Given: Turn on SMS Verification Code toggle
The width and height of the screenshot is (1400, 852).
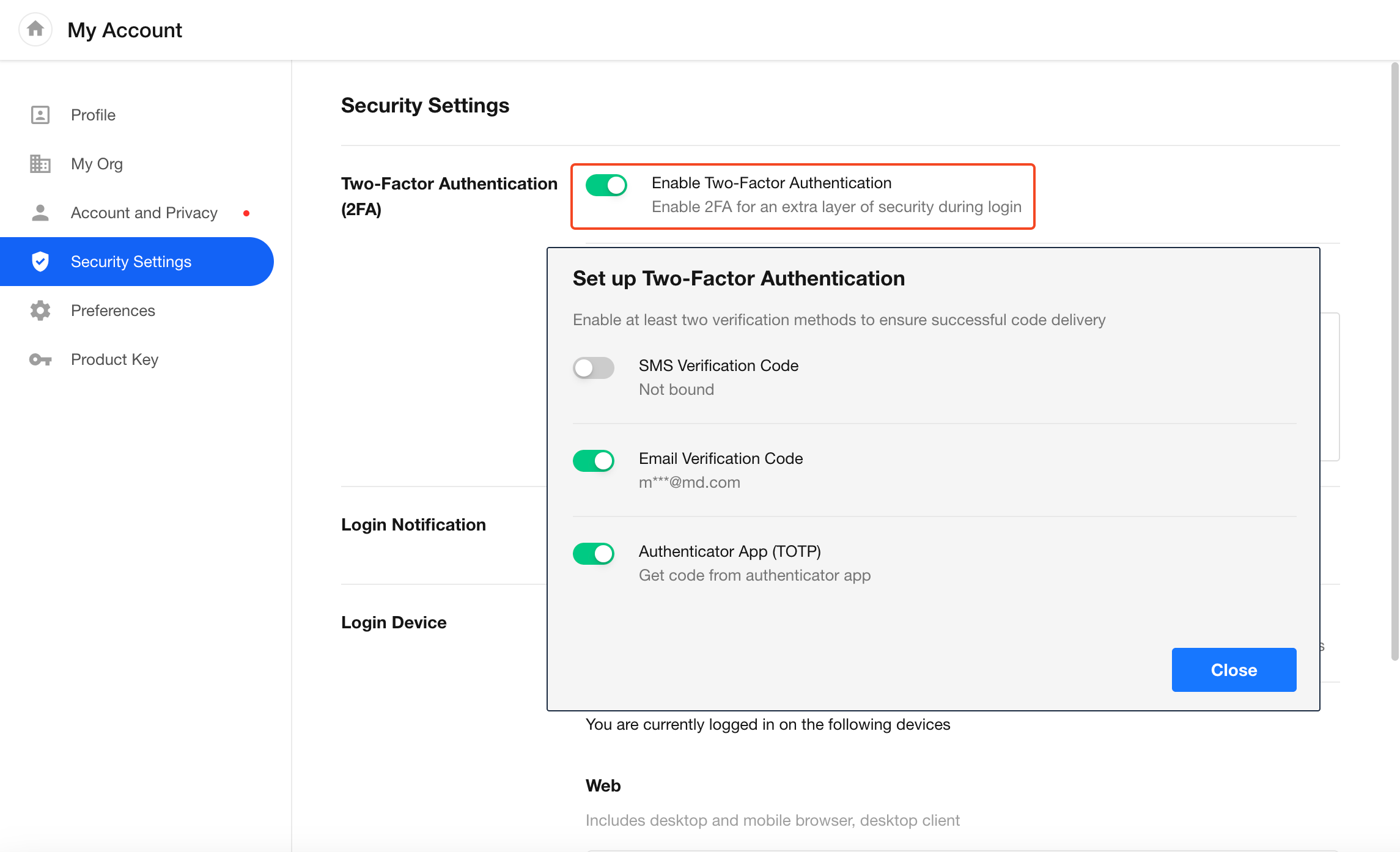Looking at the screenshot, I should coord(593,368).
